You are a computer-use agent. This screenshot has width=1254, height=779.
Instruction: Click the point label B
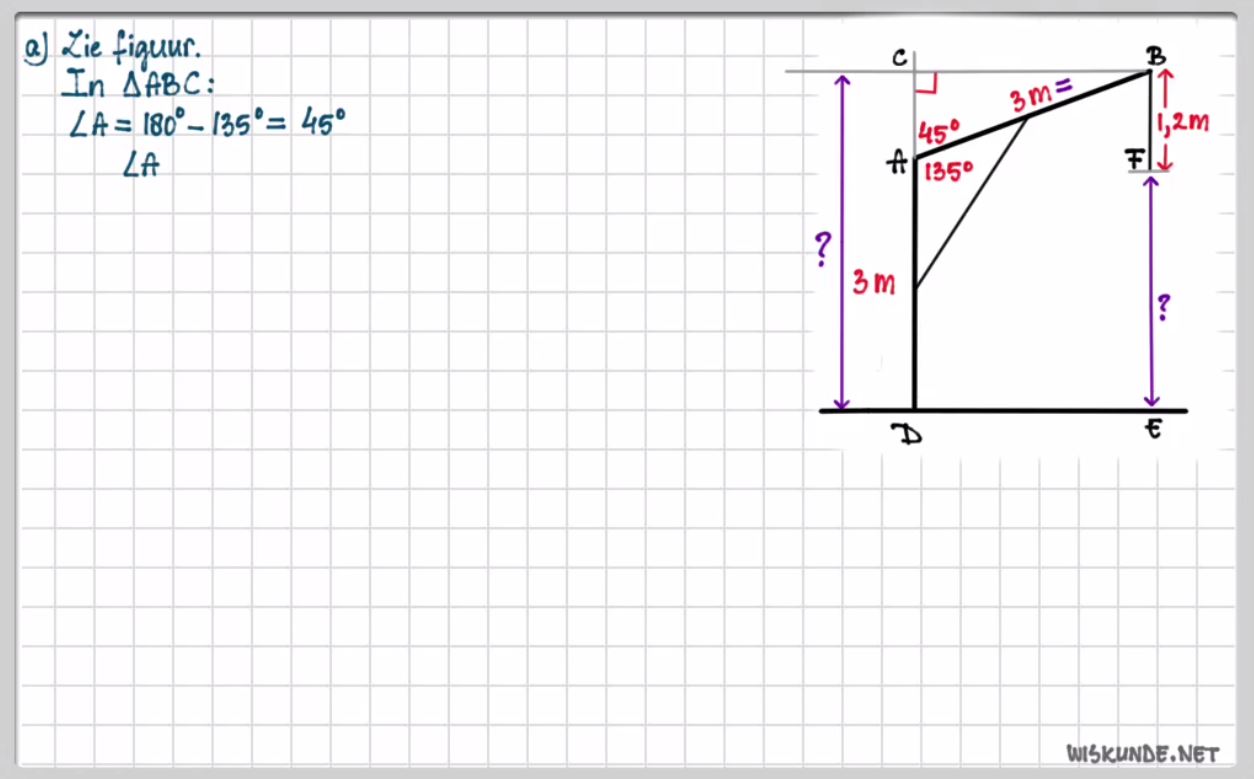(x=1156, y=56)
